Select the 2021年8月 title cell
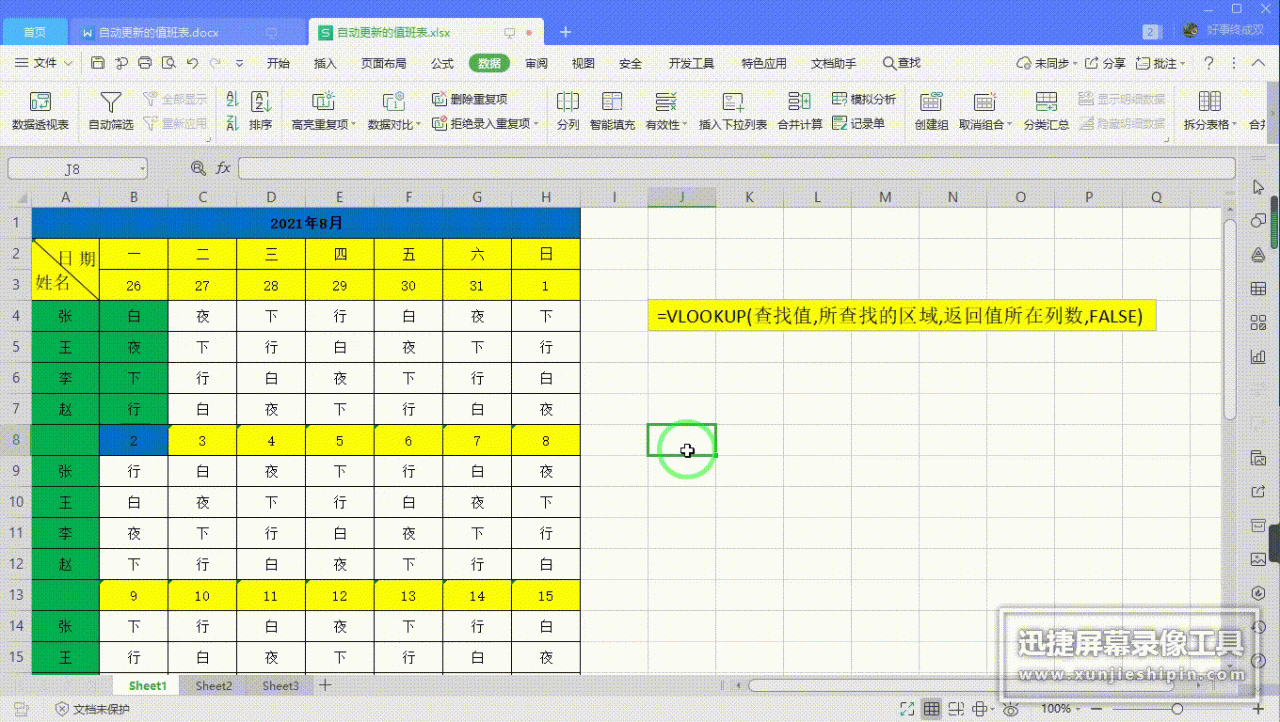The height and width of the screenshot is (722, 1280). (306, 223)
